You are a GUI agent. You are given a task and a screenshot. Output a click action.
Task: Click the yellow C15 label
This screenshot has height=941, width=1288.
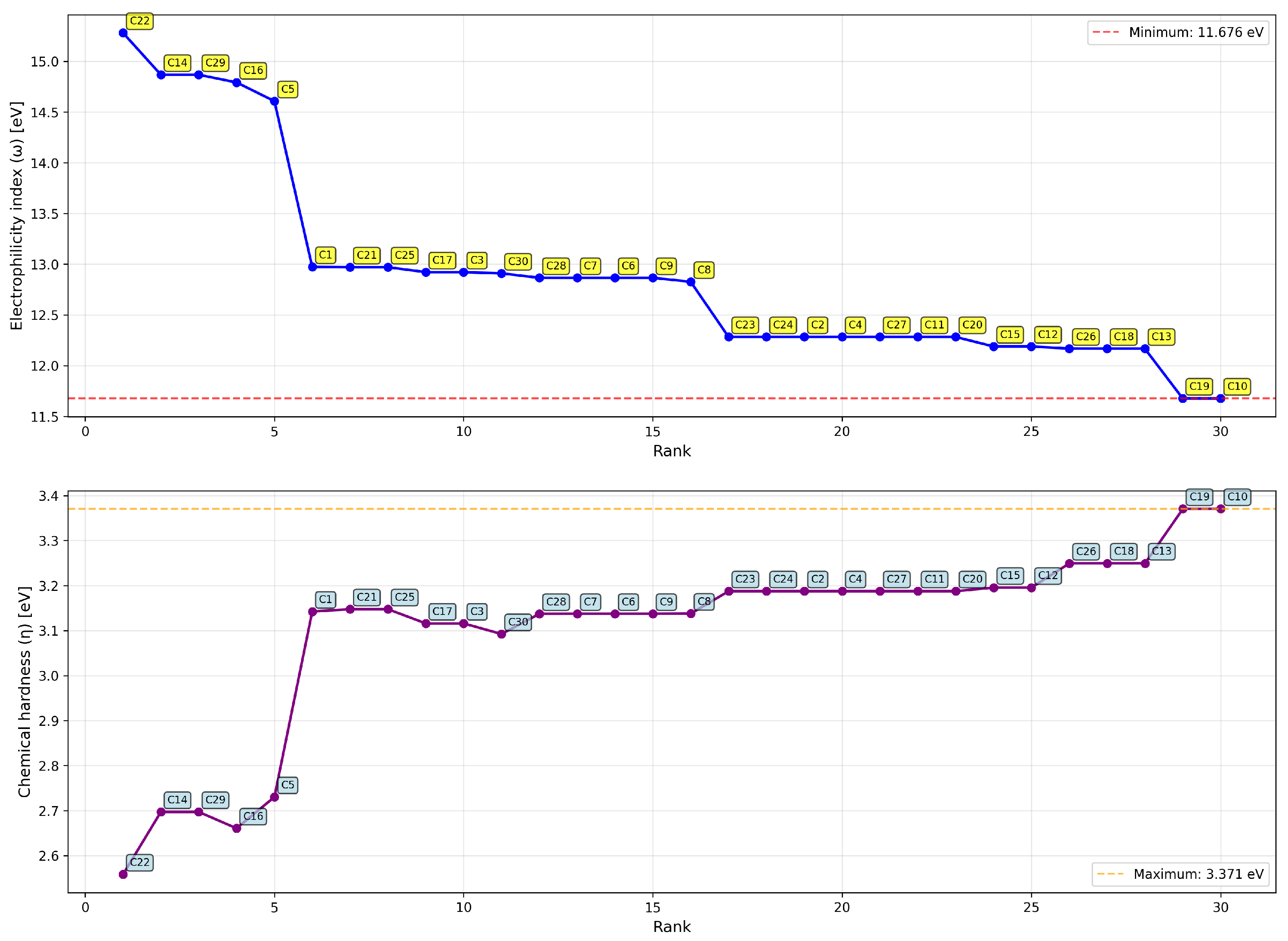coord(1010,334)
